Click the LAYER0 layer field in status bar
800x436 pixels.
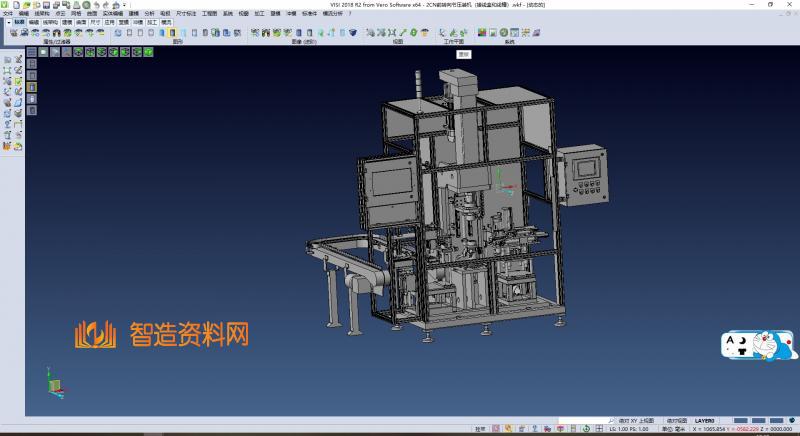point(705,420)
